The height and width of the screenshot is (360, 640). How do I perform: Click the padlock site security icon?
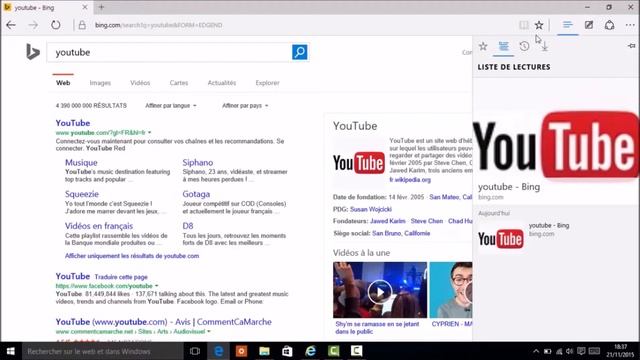82,25
